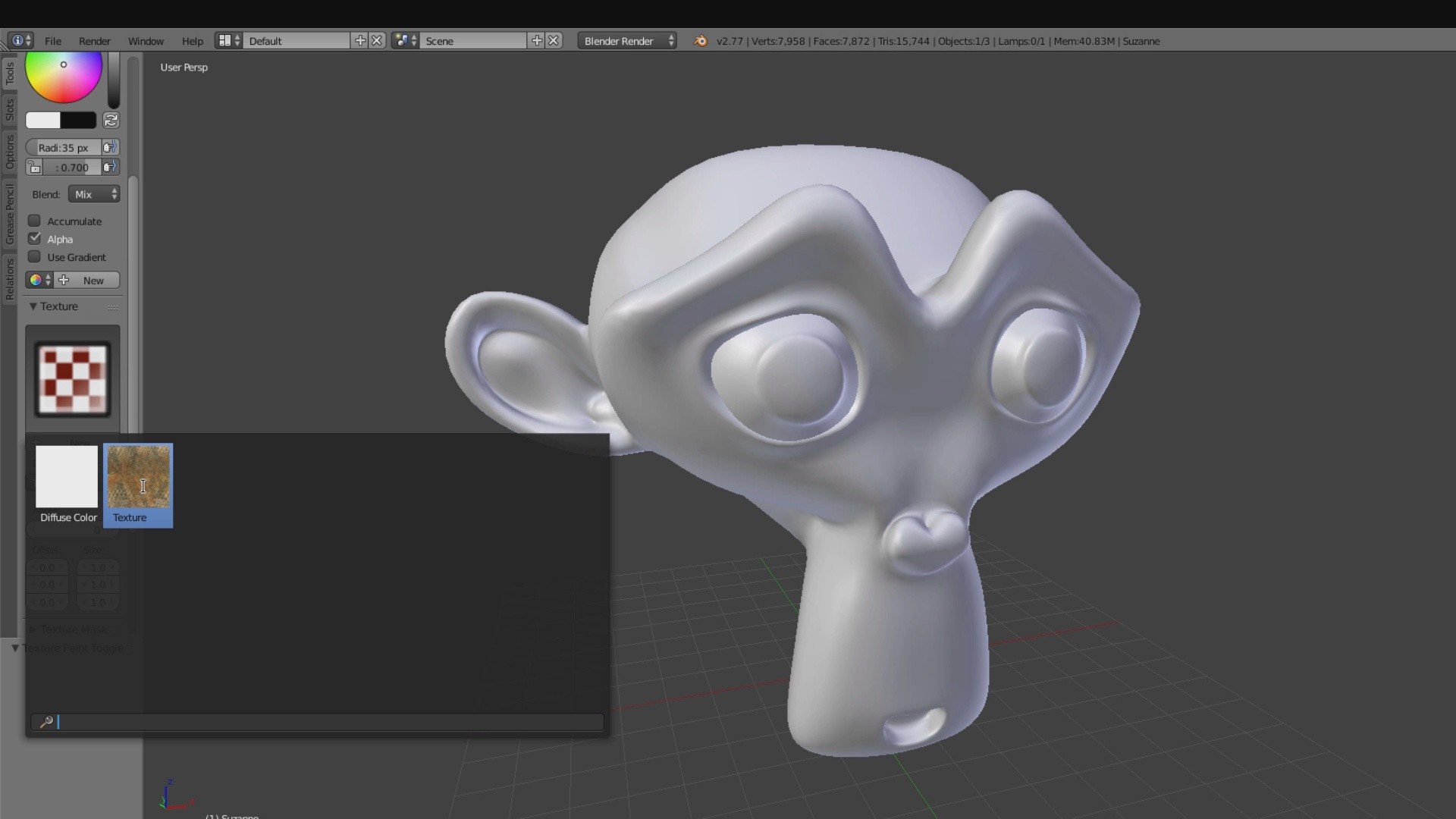Click the User Persp view label

(x=184, y=67)
